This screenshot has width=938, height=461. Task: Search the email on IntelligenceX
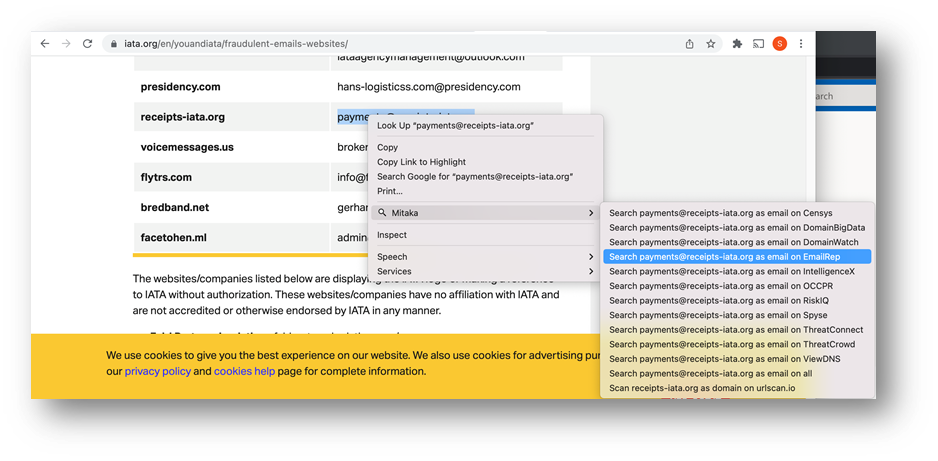(x=737, y=271)
